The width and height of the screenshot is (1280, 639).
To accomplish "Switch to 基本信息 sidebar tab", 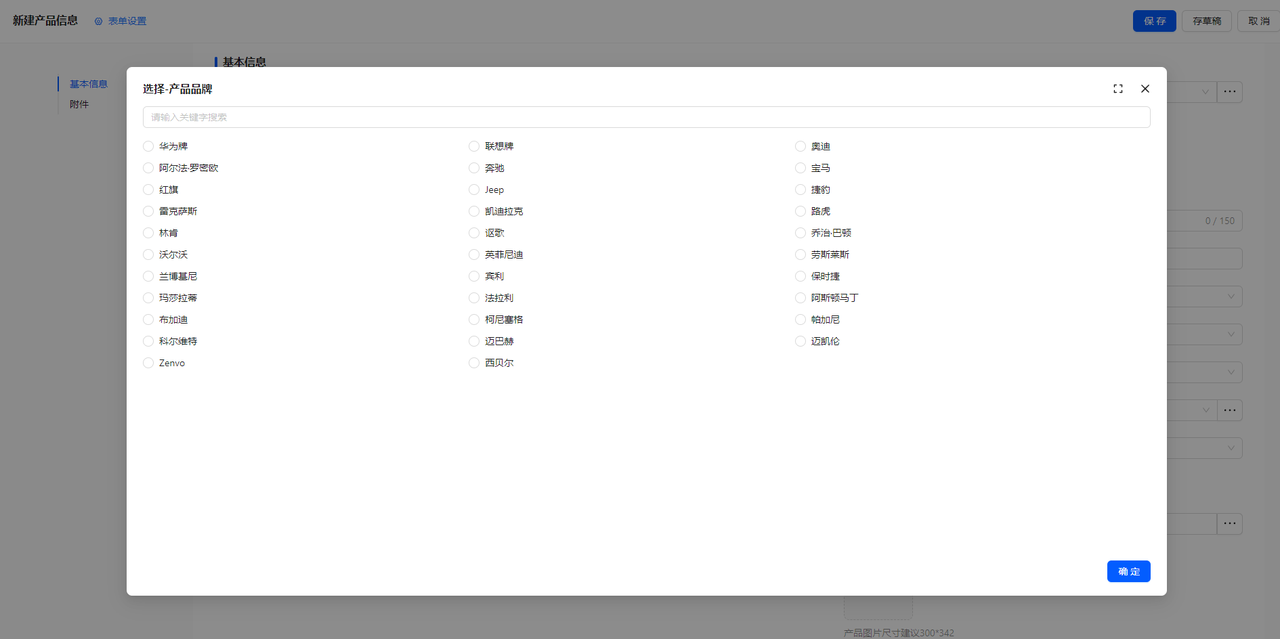I will pyautogui.click(x=88, y=84).
